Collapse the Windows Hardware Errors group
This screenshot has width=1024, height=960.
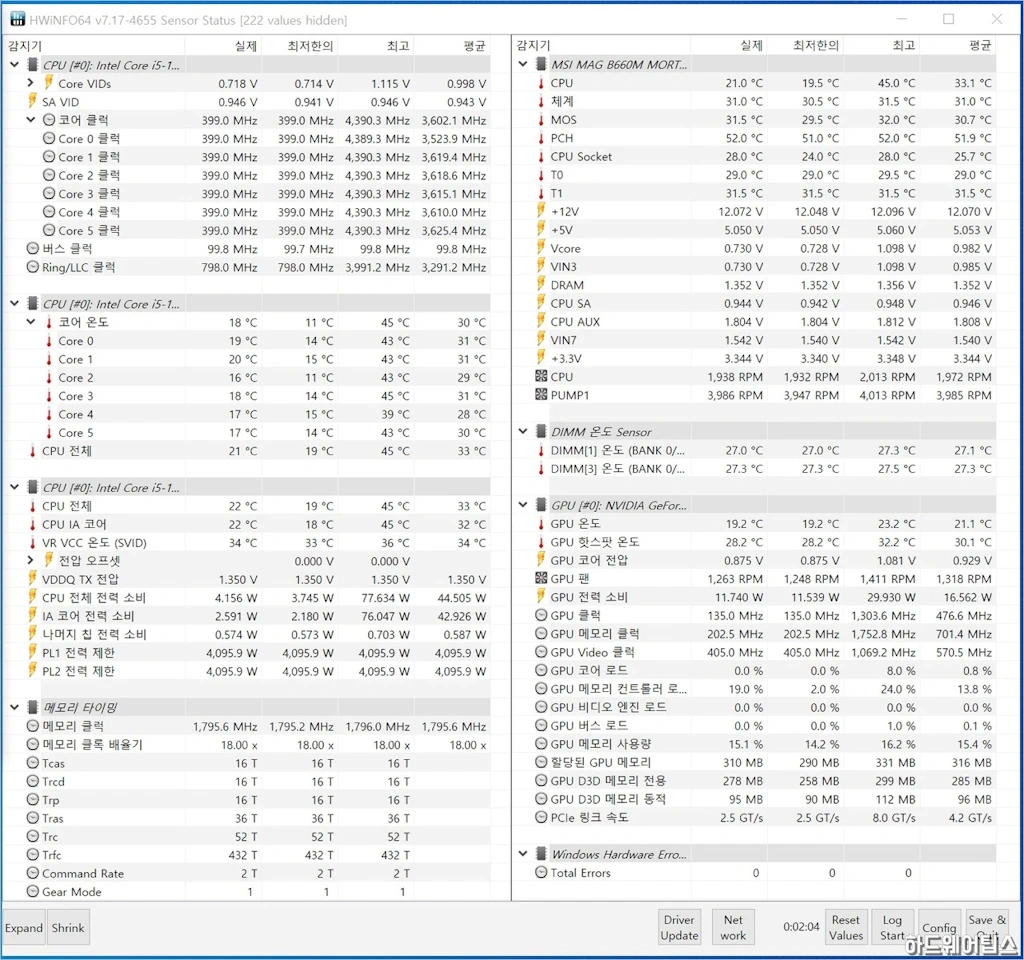coord(522,854)
